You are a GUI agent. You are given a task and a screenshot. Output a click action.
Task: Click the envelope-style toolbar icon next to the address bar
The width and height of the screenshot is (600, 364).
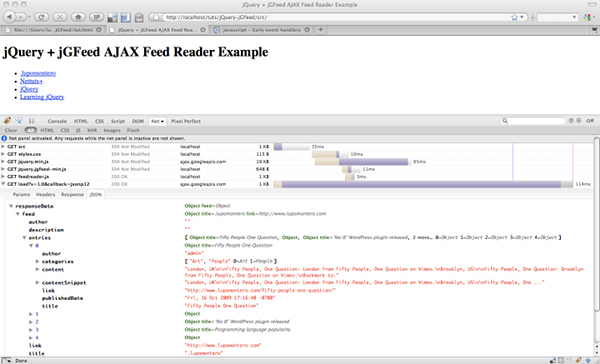[x=139, y=17]
